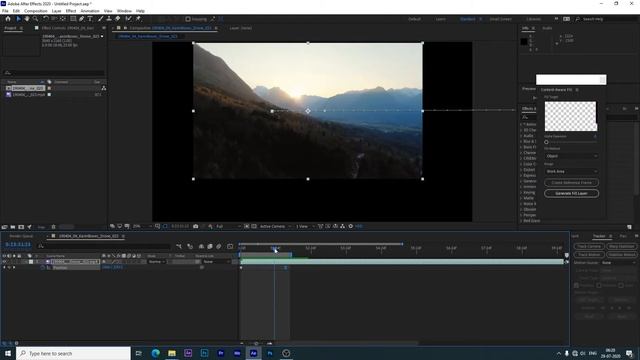Screen dimensions: 640x360
Task: Click the frame blending icon in timeline header
Action: [210, 247]
